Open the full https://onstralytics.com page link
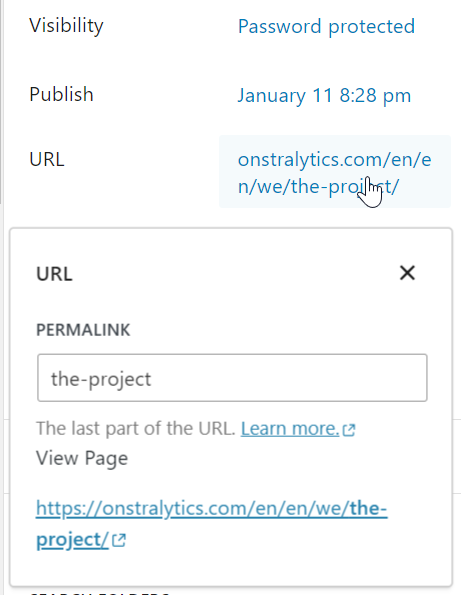The image size is (461, 595). 211,524
